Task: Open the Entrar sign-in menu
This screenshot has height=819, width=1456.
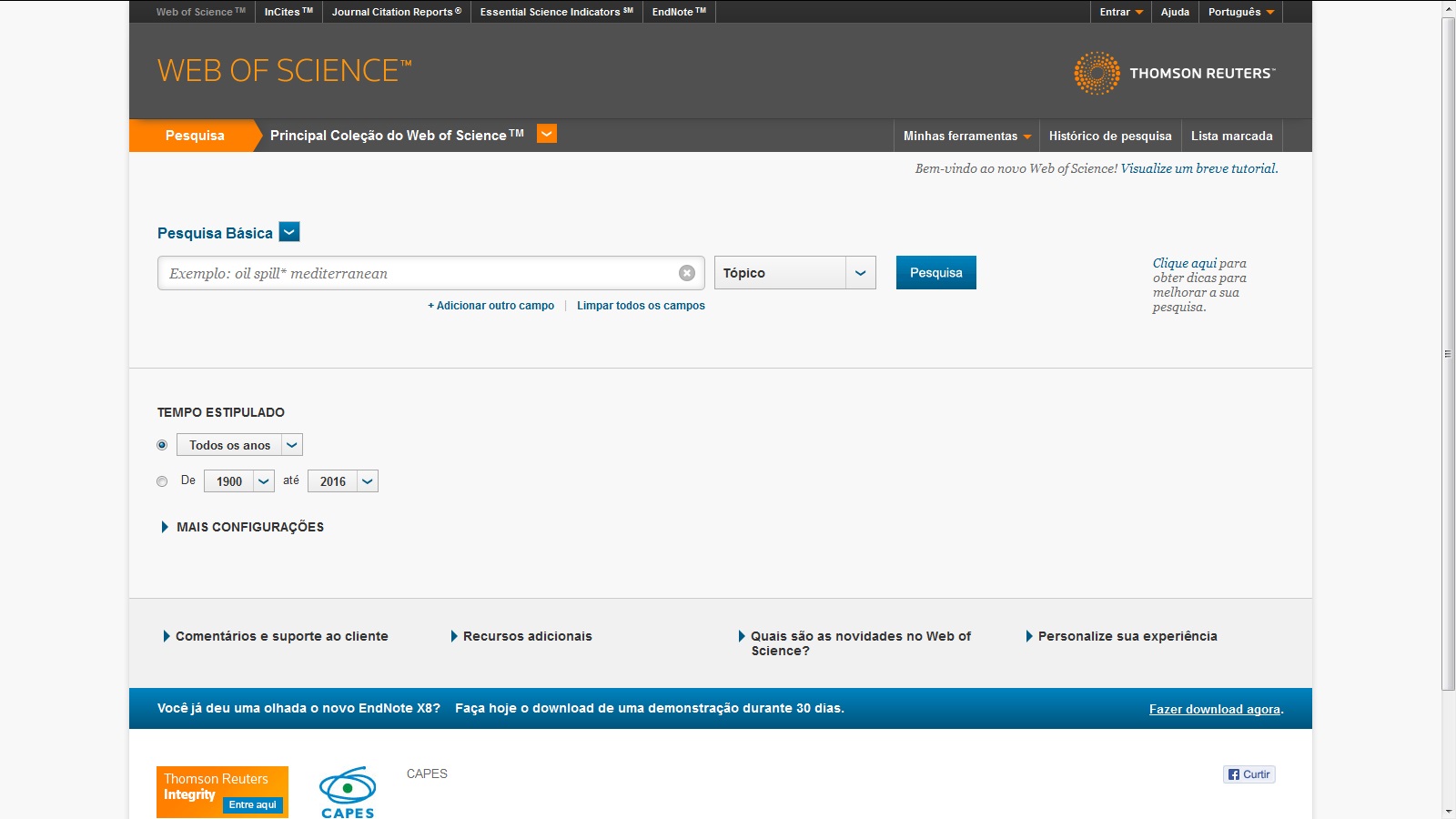Action: pos(1121,12)
